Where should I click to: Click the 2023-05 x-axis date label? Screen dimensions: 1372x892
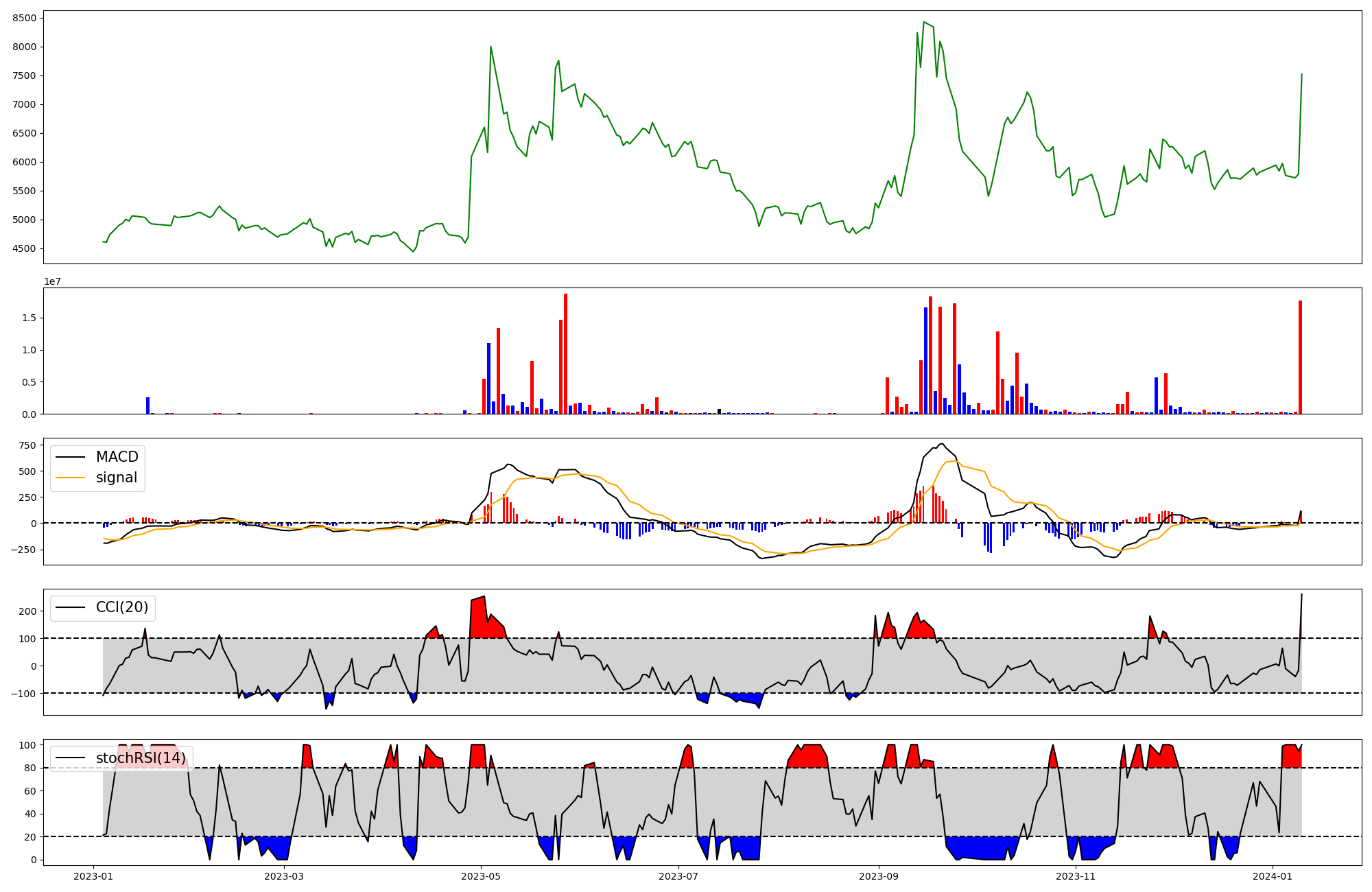[x=480, y=876]
